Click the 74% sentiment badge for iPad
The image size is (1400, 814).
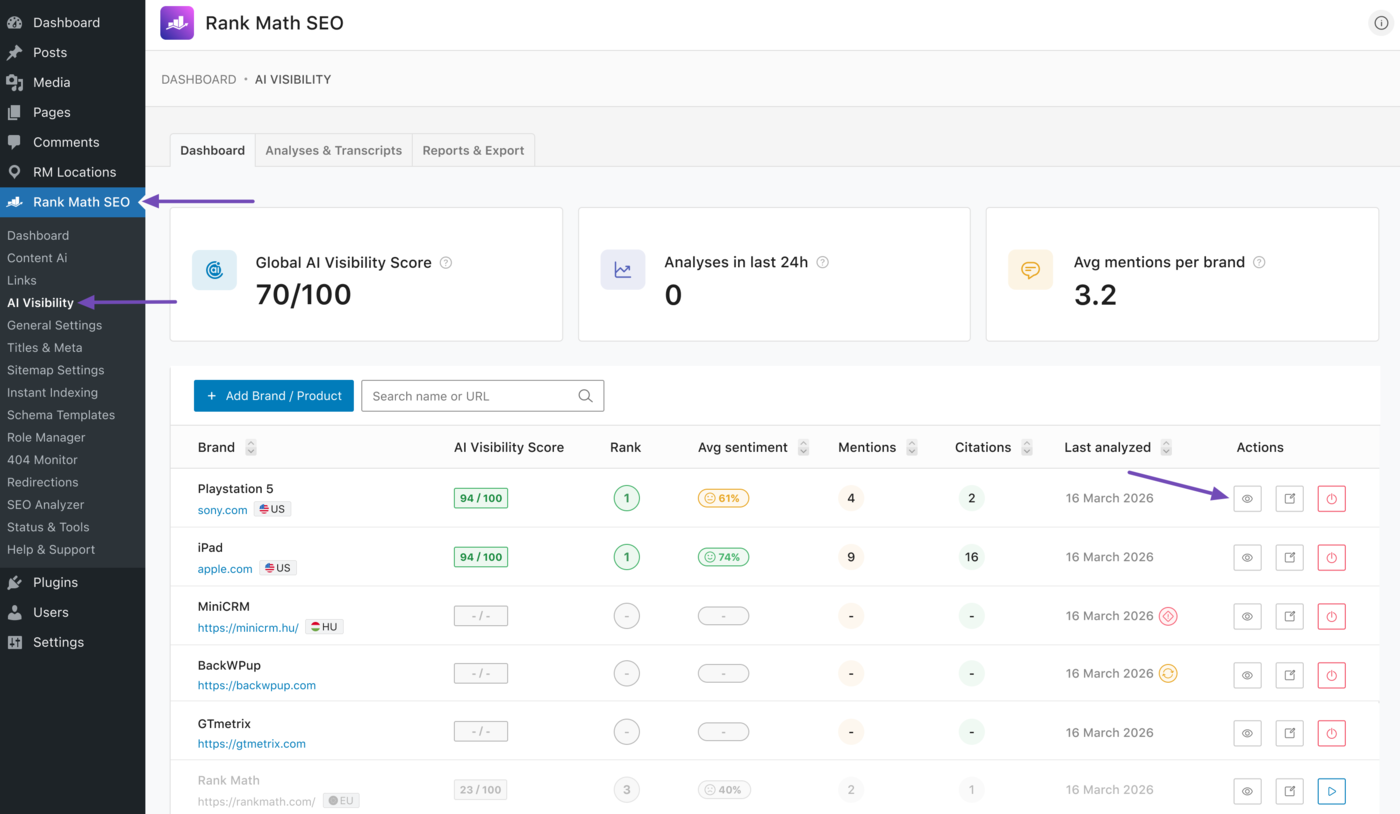click(723, 557)
